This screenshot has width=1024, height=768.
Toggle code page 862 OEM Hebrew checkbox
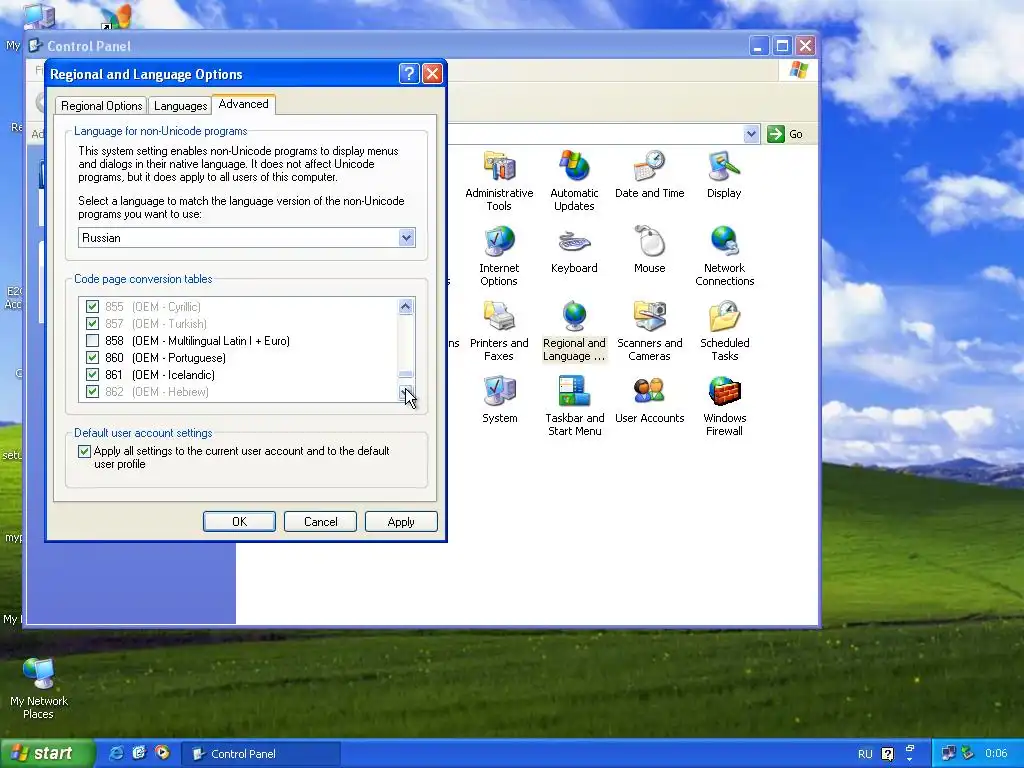pyautogui.click(x=92, y=391)
